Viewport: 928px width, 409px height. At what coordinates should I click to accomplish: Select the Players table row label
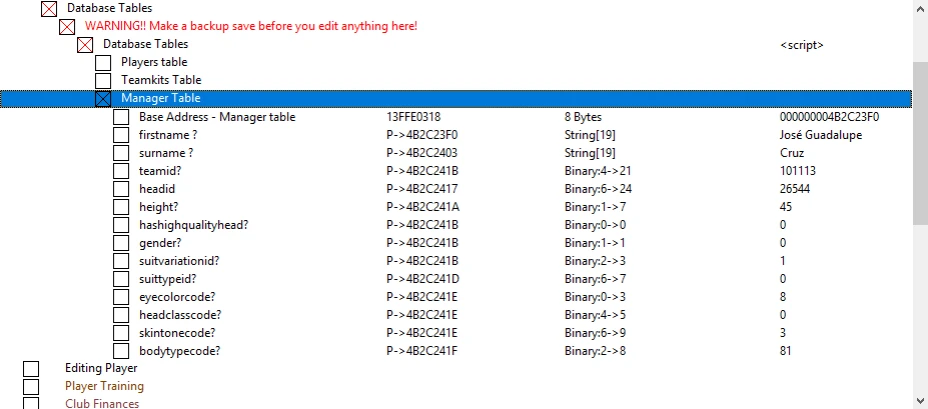tap(154, 62)
